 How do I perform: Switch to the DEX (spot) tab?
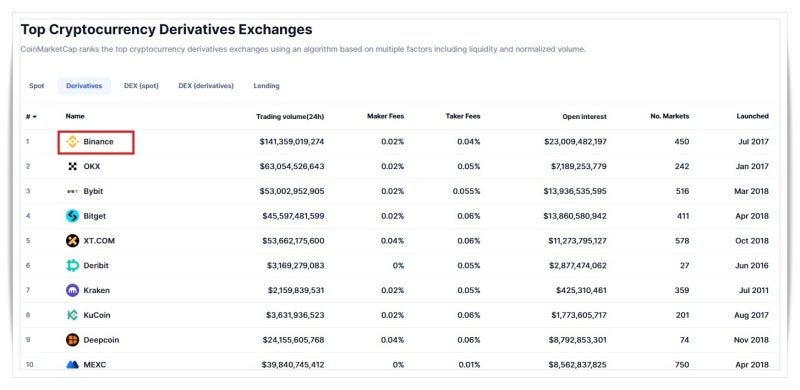tap(141, 86)
